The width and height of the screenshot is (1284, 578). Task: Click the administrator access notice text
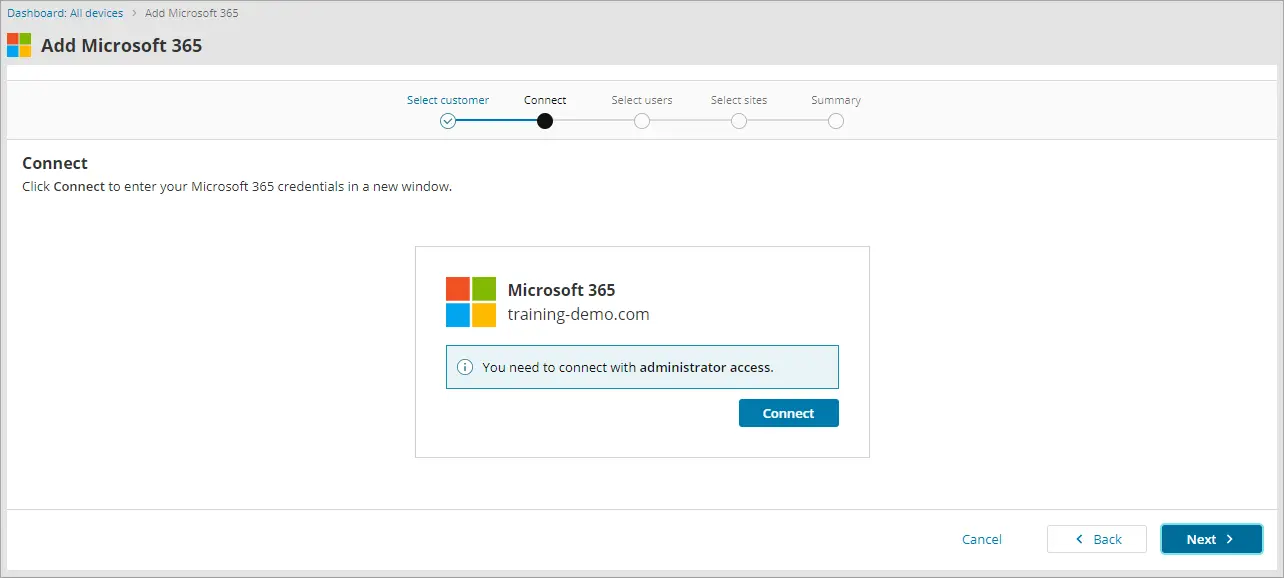(628, 367)
